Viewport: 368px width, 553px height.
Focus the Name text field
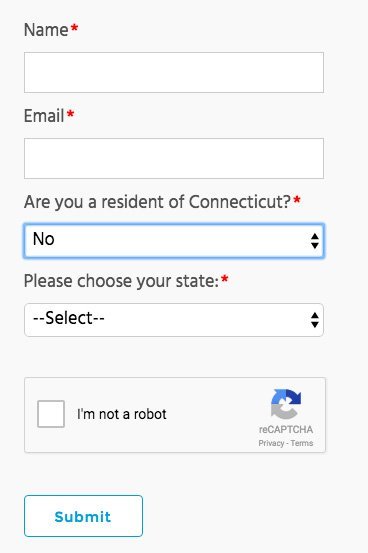click(174, 72)
